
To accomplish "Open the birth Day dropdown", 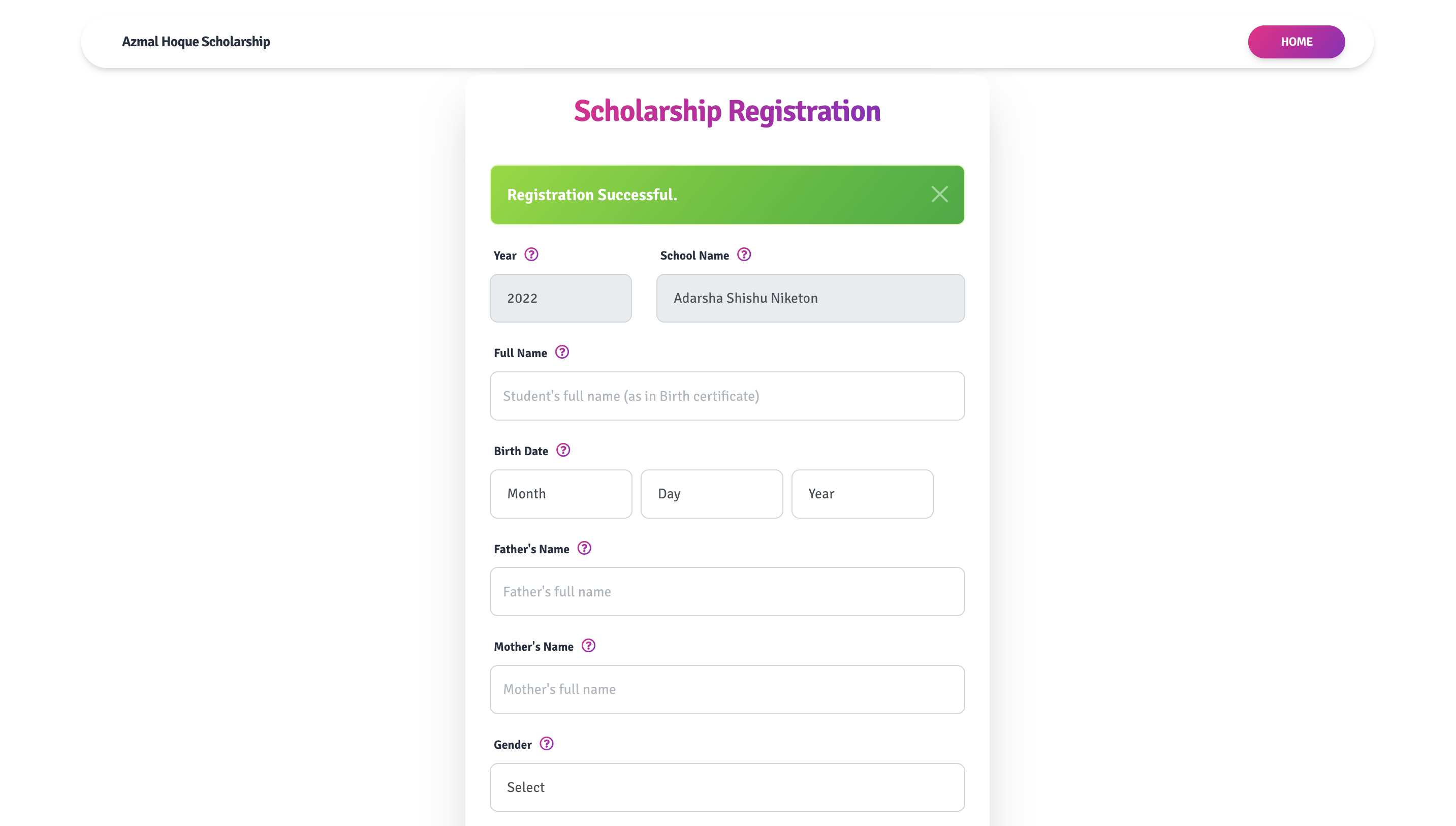I will coord(711,494).
